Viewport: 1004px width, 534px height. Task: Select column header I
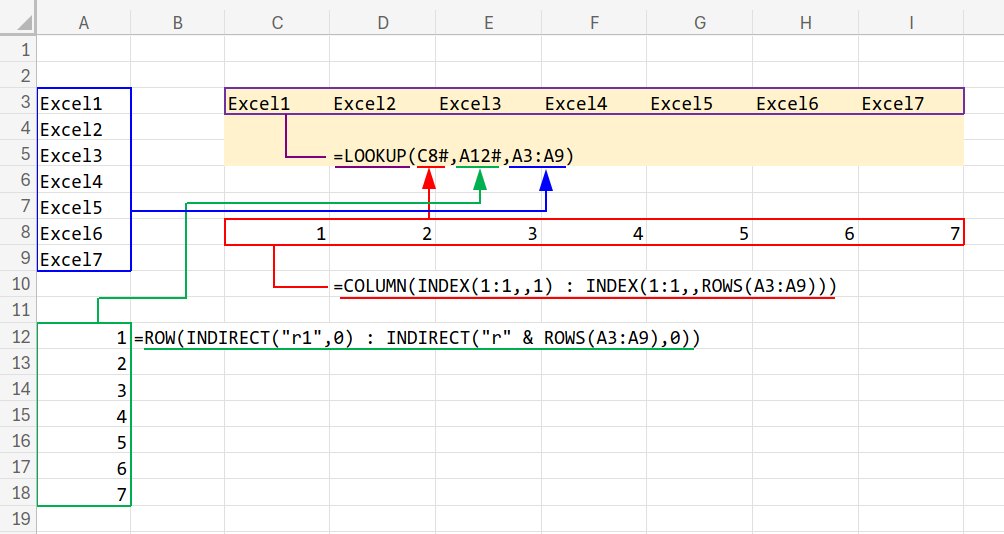click(x=911, y=22)
